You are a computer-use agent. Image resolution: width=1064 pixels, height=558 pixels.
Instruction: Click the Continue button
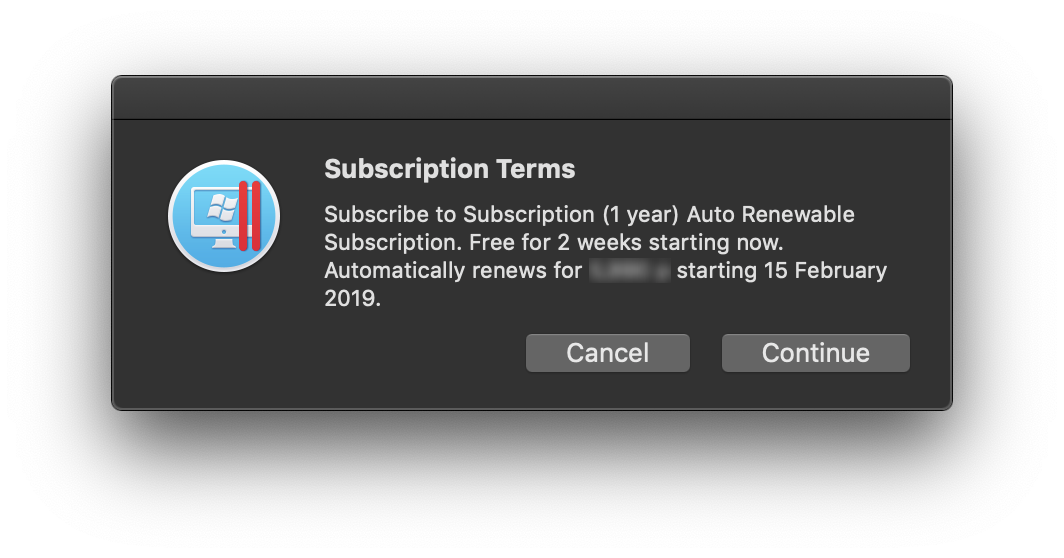tap(815, 353)
